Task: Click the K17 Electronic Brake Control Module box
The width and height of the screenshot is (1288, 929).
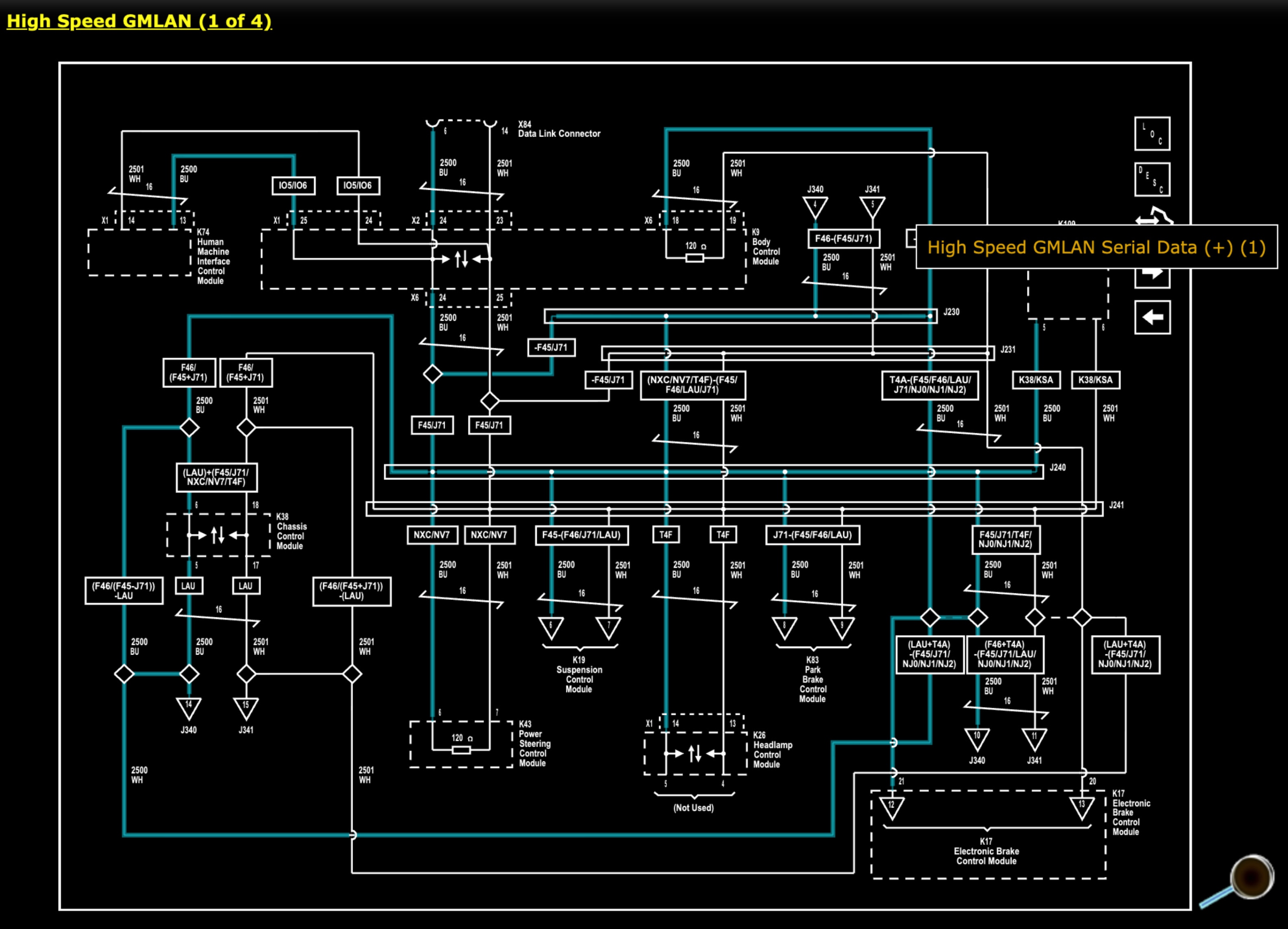Action: click(x=987, y=835)
